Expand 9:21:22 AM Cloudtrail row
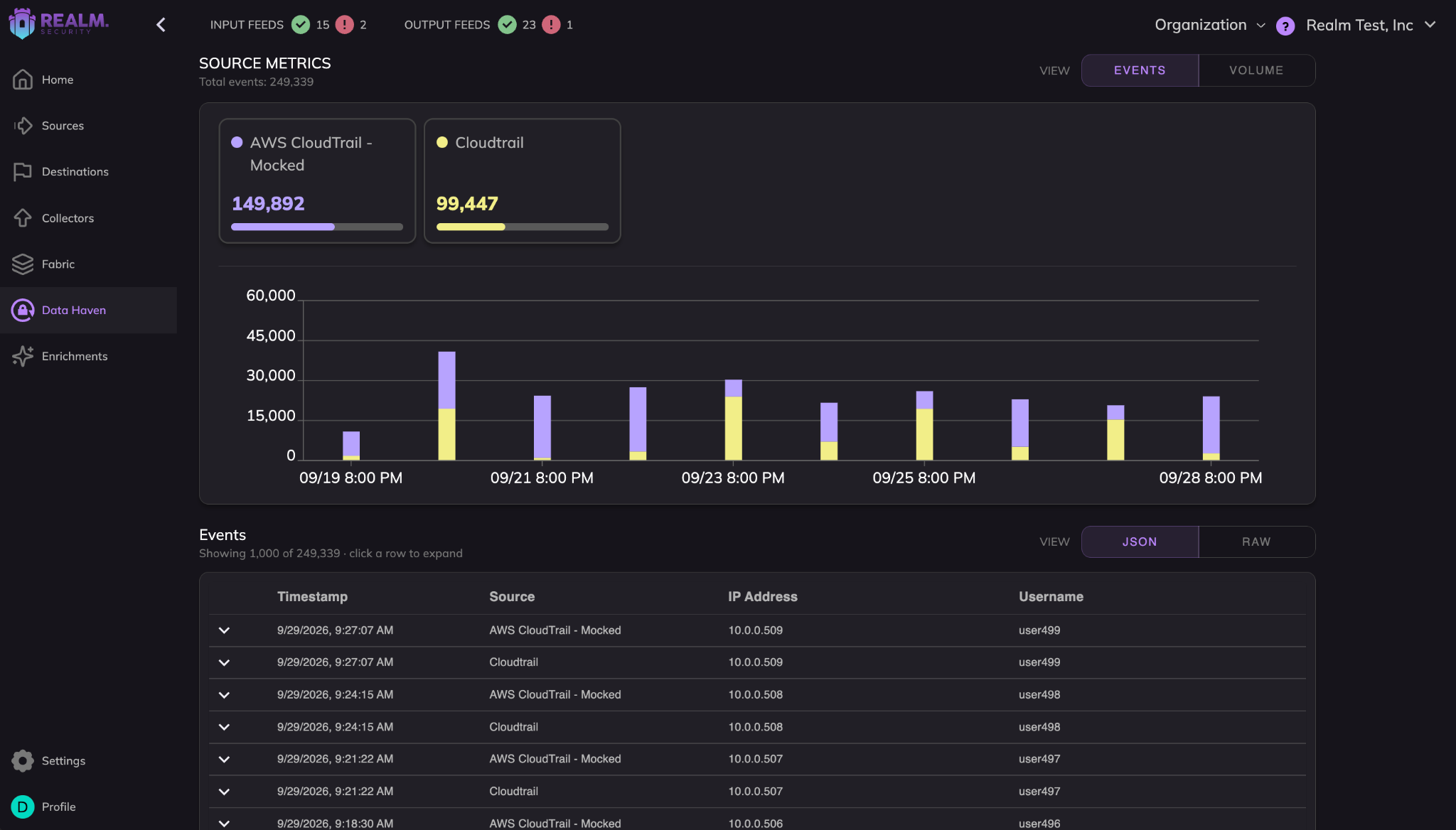Image resolution: width=1456 pixels, height=830 pixels. 224,792
